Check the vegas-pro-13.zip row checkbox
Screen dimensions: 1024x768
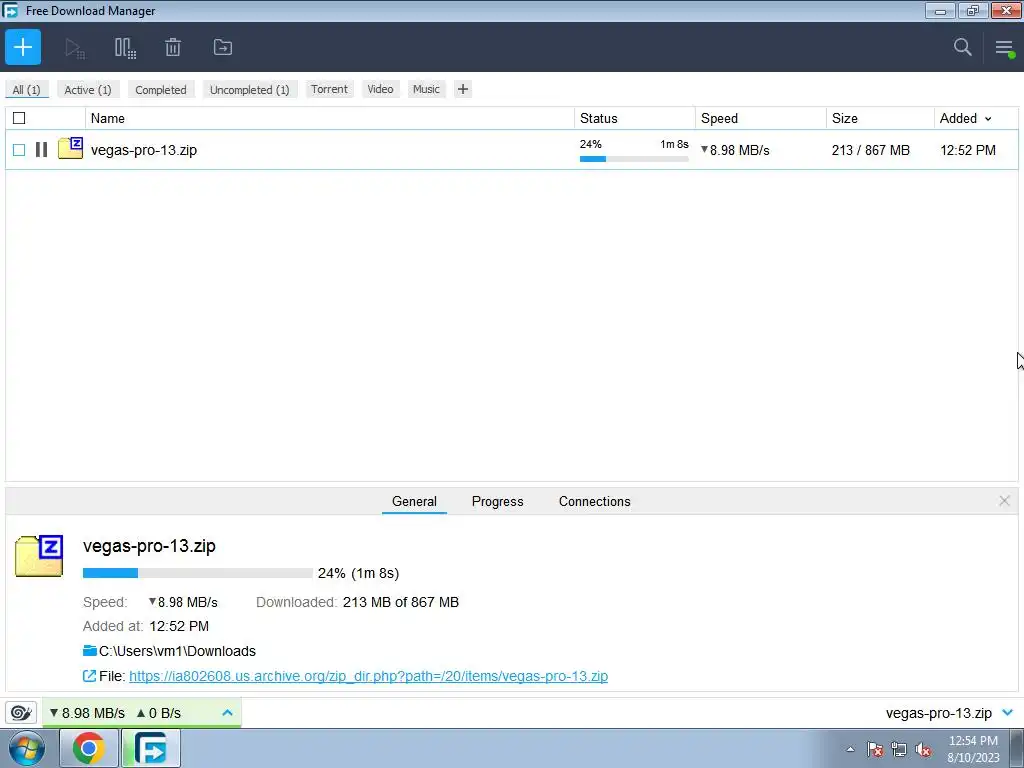click(19, 150)
